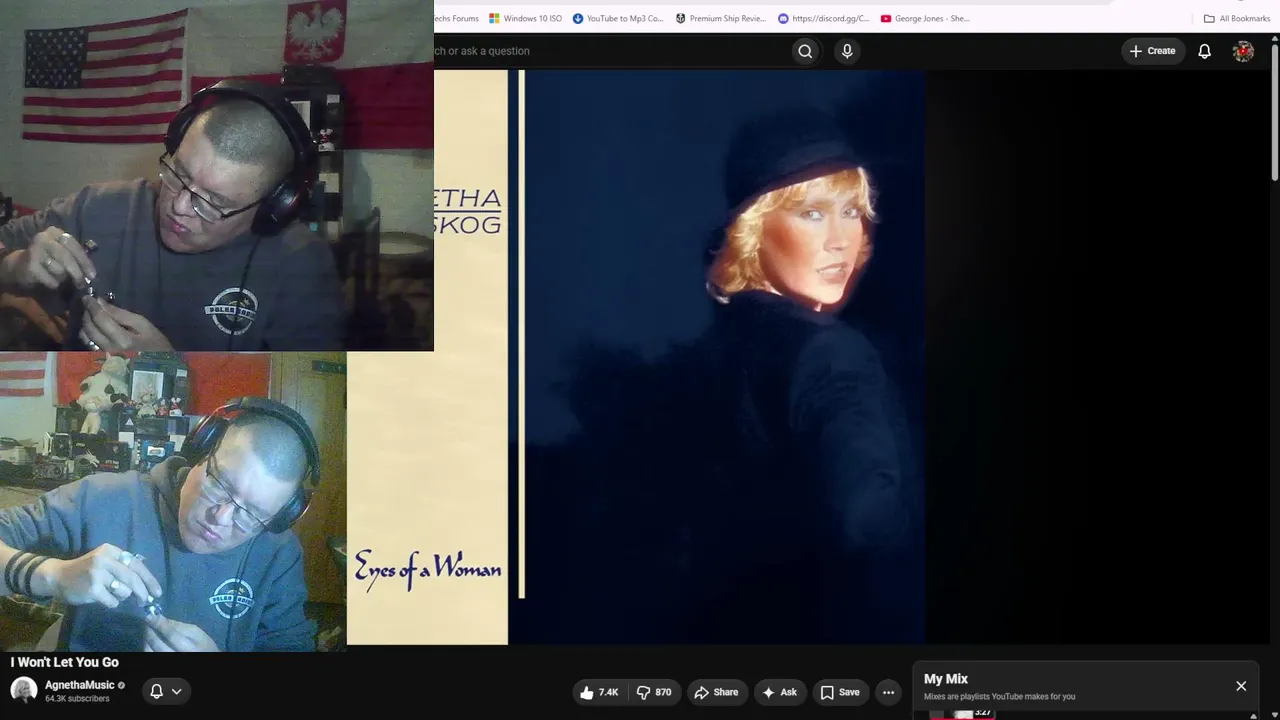Click the "My Mix" heading

tap(946, 679)
